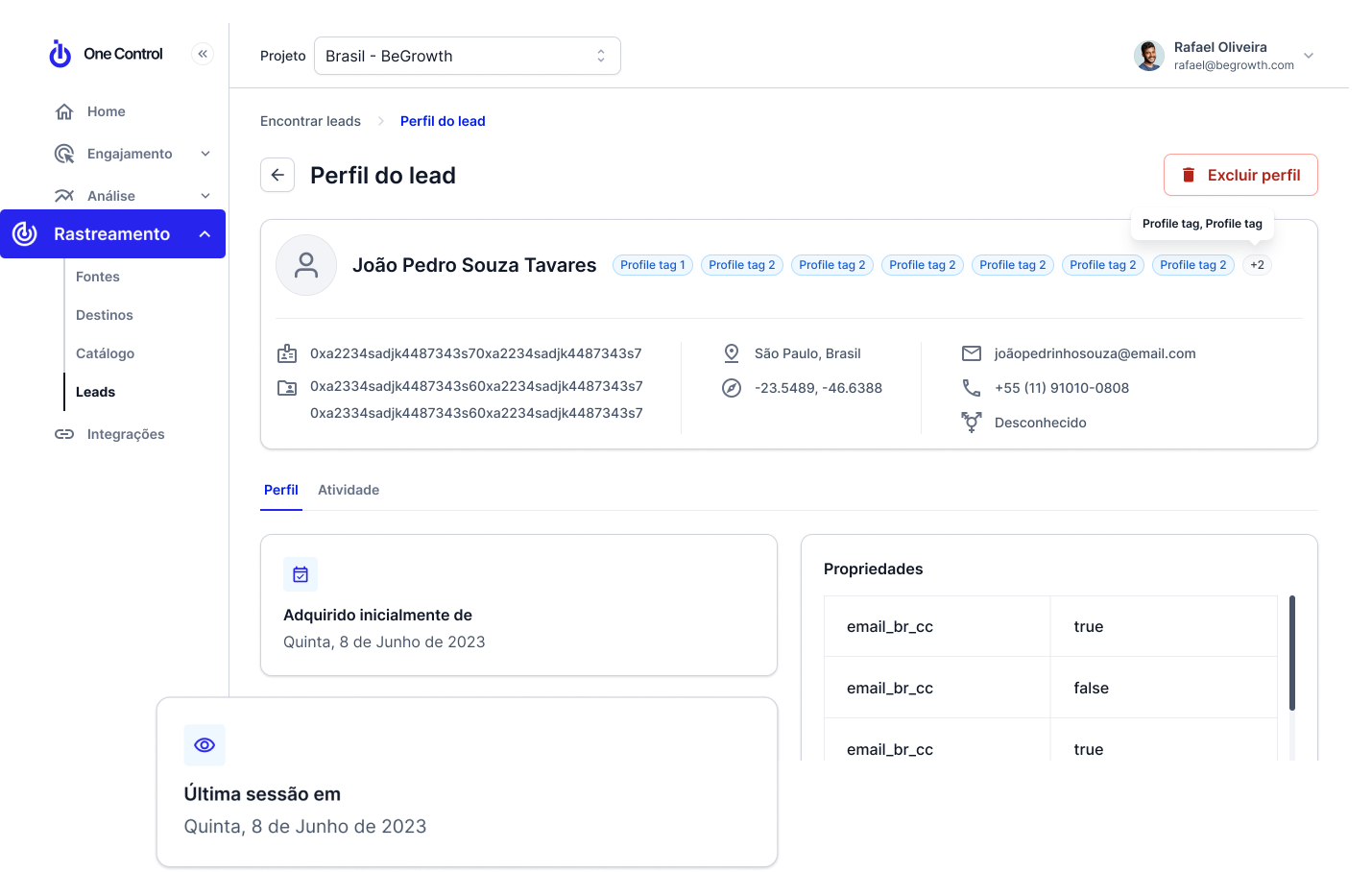Click the email envelope icon
The height and width of the screenshot is (872, 1372).
pos(972,353)
